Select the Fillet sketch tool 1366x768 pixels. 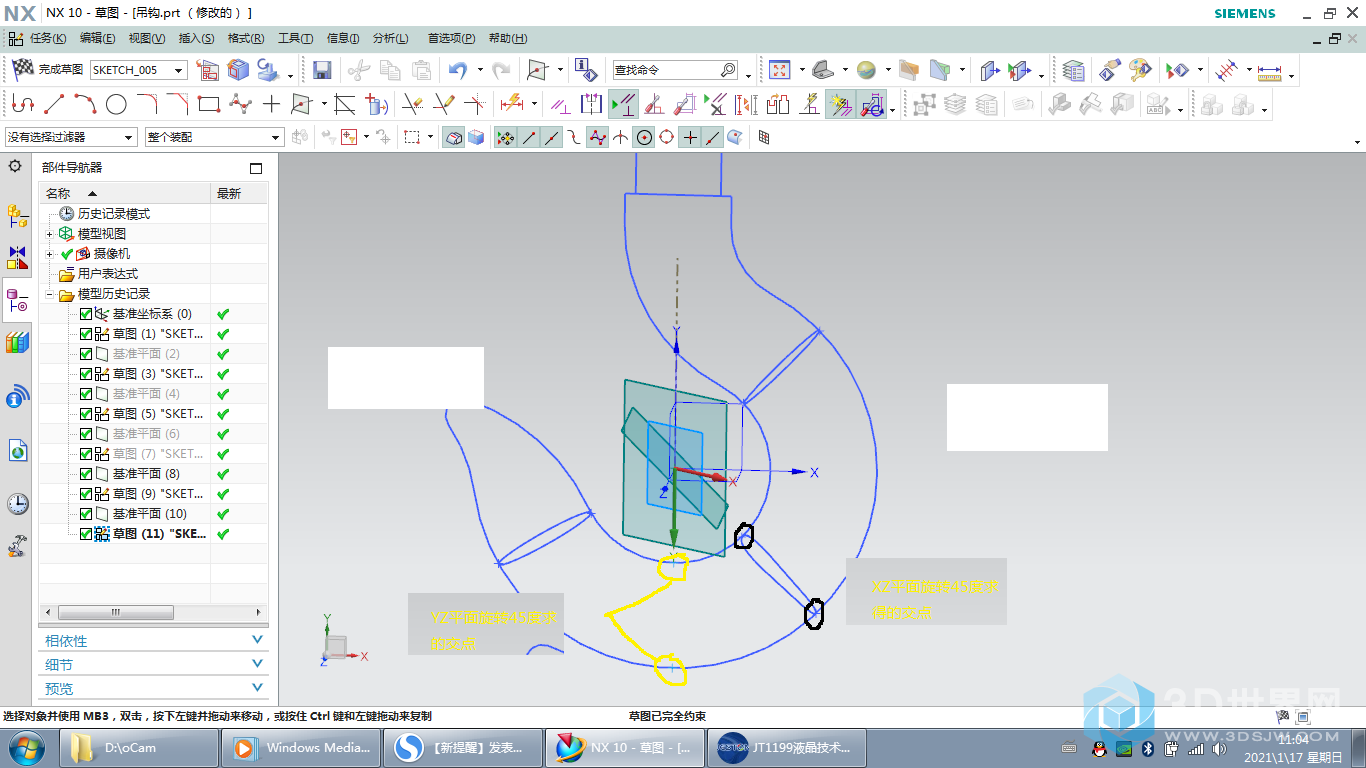(x=147, y=103)
